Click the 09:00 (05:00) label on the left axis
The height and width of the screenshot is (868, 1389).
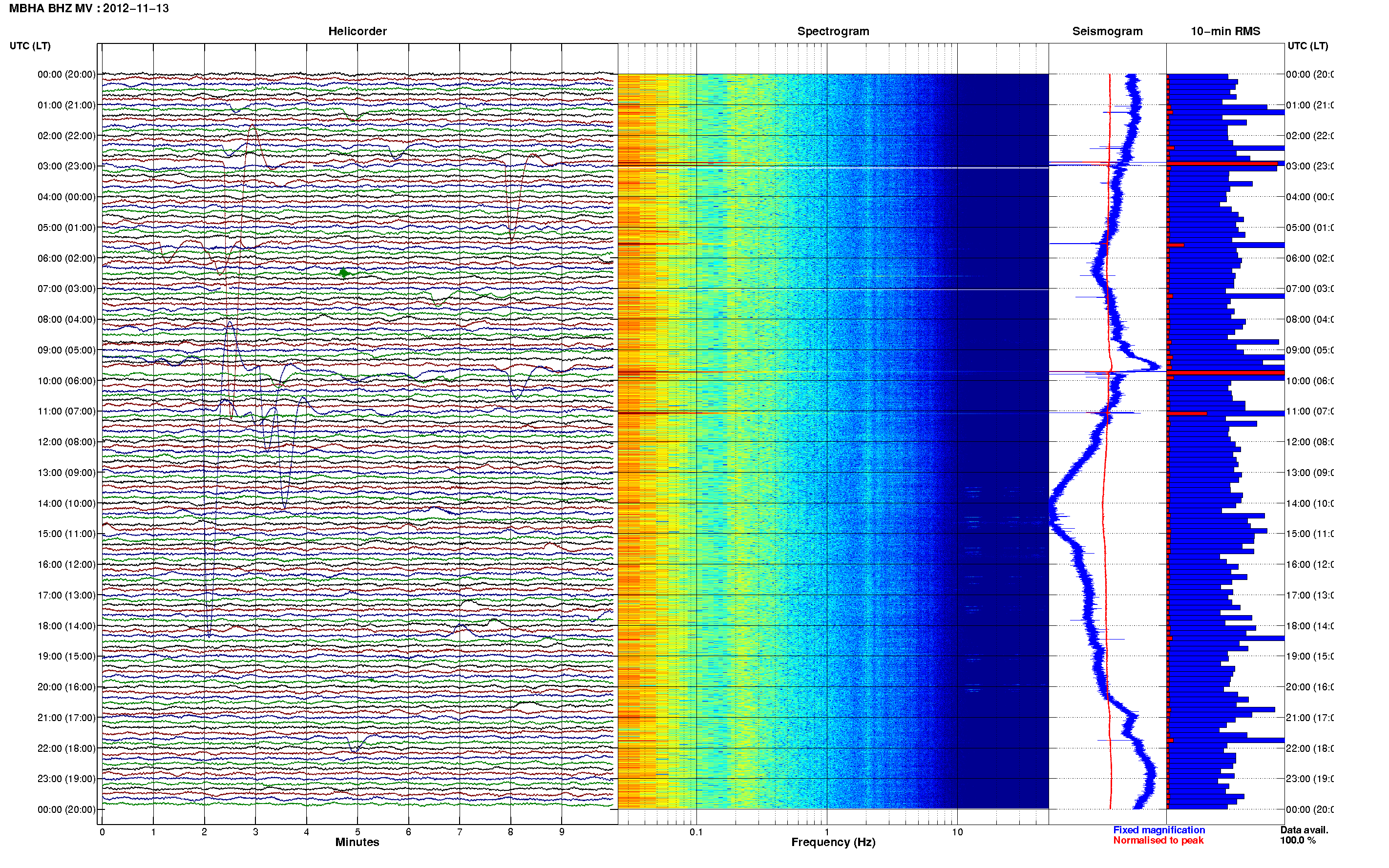coord(66,350)
